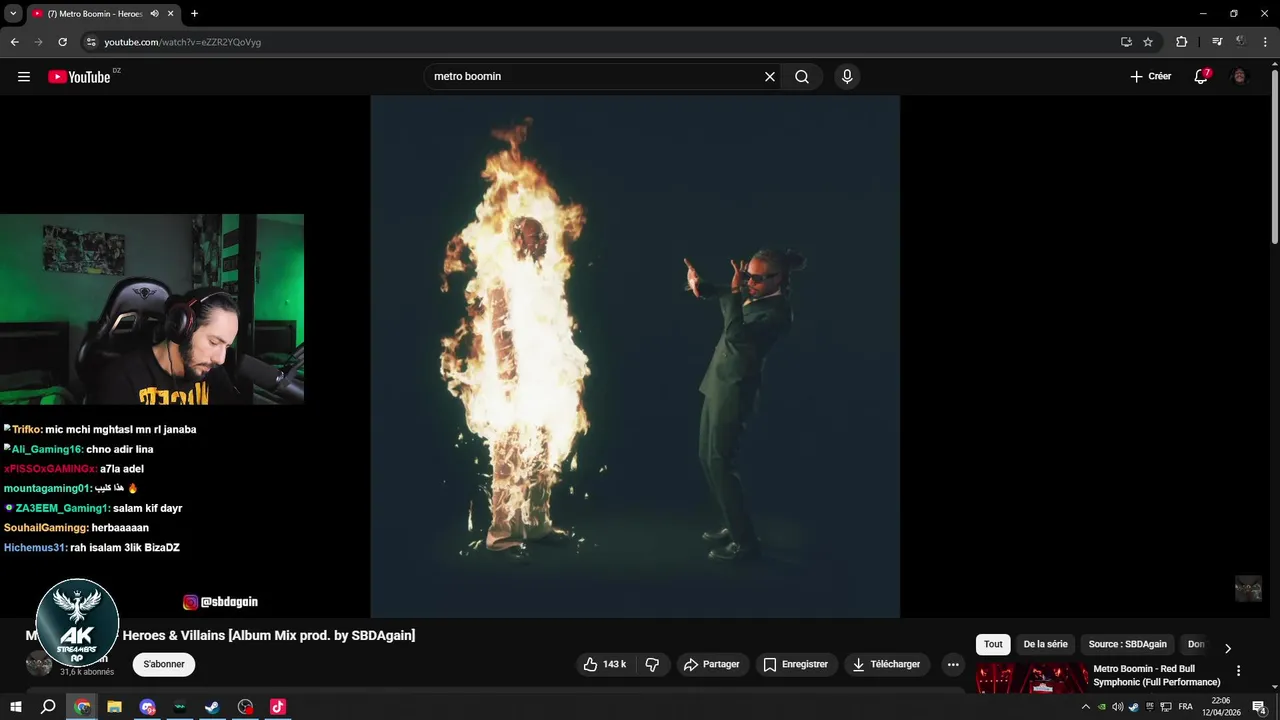Open Steam from the taskbar

(x=212, y=707)
